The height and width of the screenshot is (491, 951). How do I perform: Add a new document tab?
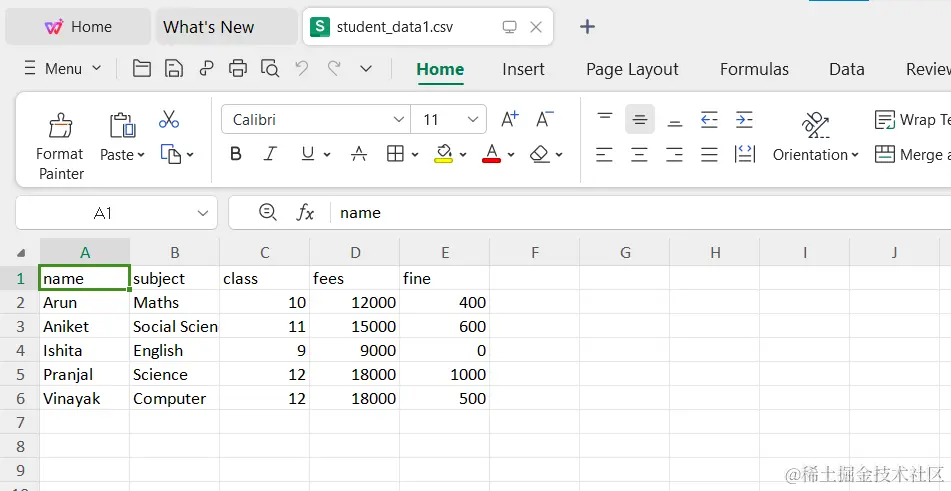click(587, 27)
